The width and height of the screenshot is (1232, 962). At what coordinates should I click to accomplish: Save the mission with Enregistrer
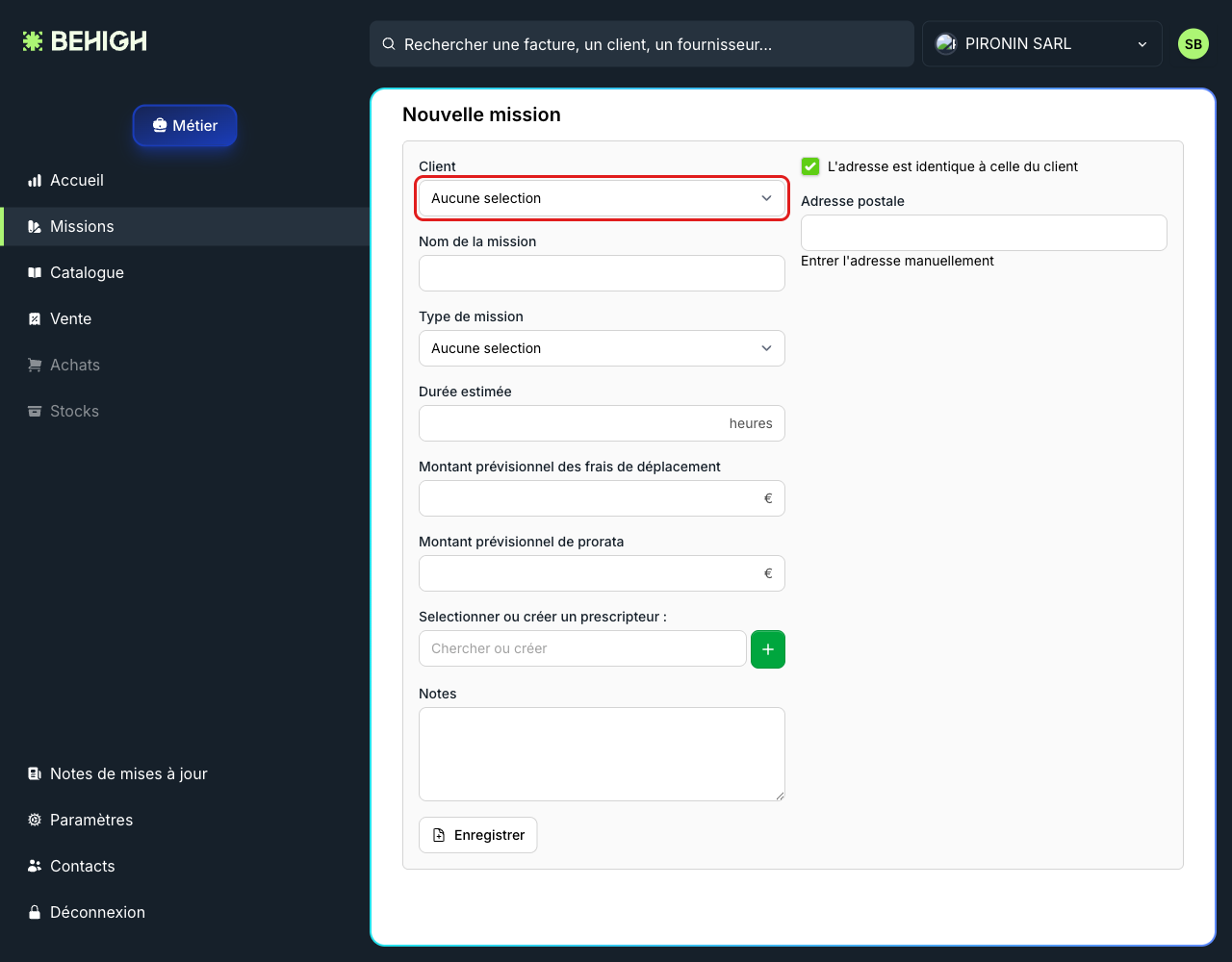[x=478, y=836]
